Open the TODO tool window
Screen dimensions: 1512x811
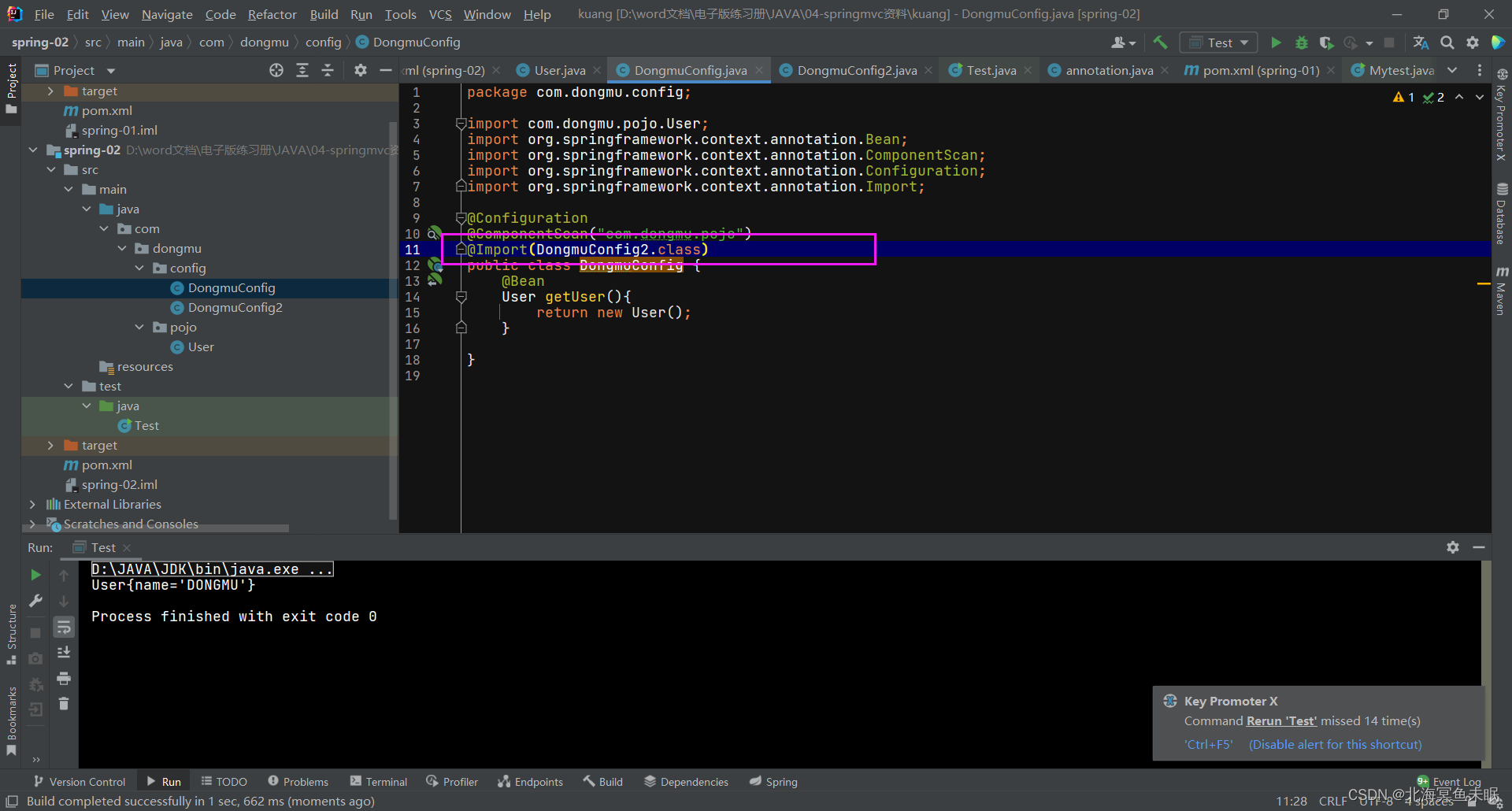(x=224, y=781)
